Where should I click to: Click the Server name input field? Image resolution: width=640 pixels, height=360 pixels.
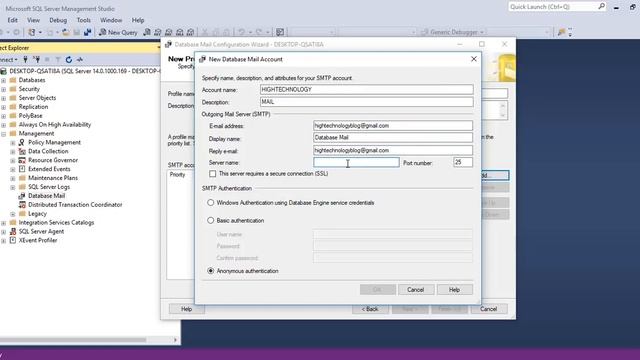(356, 162)
